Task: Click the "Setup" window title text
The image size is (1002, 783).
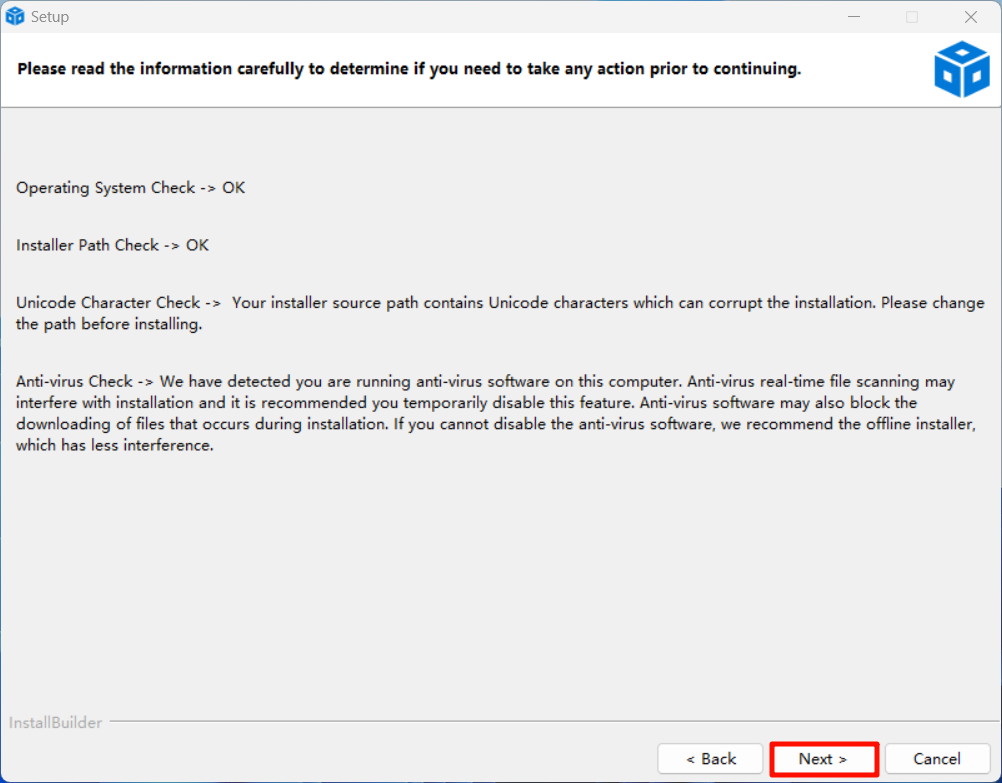Action: point(50,17)
